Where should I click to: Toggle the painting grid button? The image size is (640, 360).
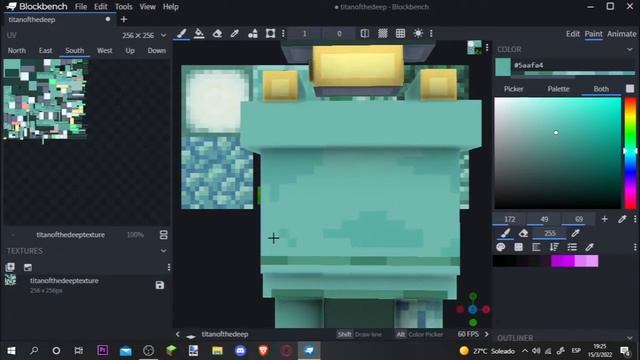pyautogui.click(x=400, y=33)
